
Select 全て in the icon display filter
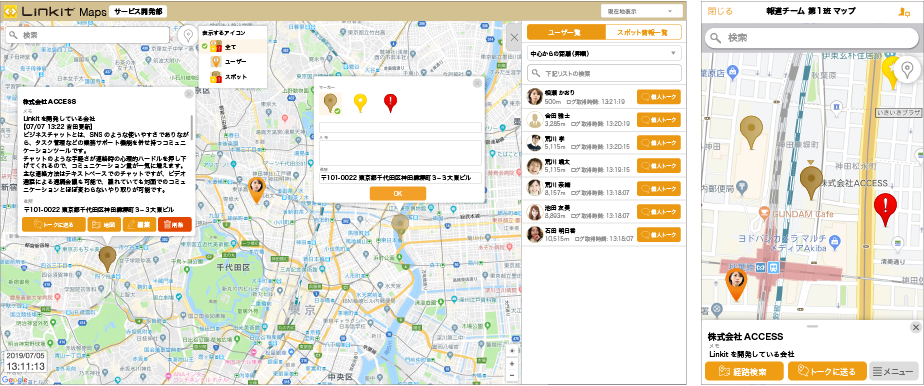coord(232,46)
